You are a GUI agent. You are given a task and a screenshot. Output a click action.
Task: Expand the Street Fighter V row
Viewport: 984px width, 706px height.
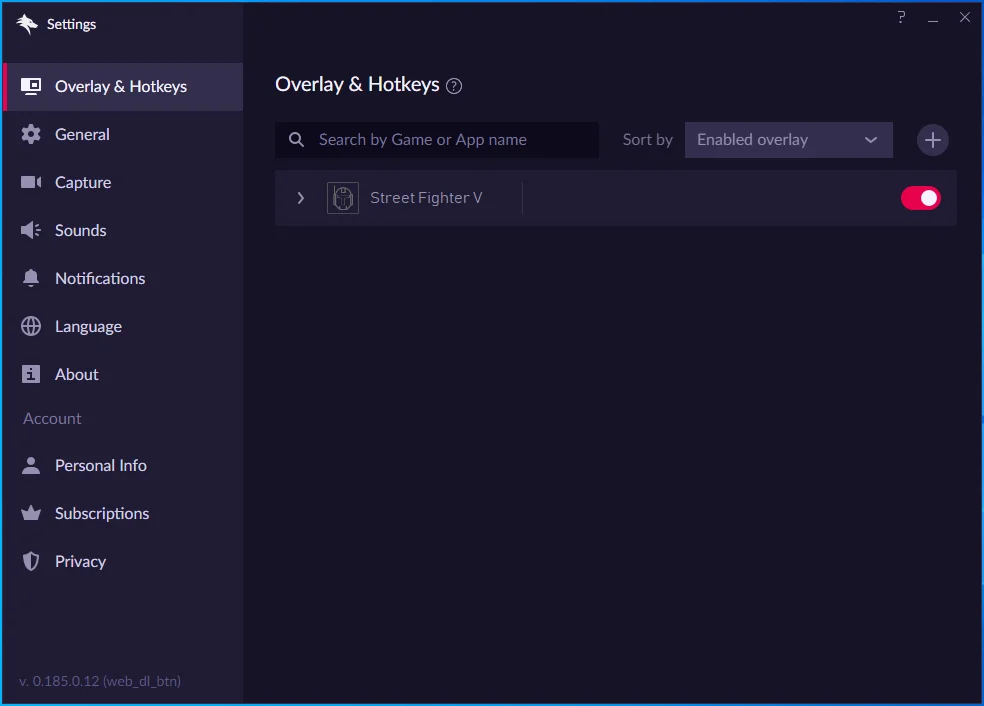click(301, 198)
